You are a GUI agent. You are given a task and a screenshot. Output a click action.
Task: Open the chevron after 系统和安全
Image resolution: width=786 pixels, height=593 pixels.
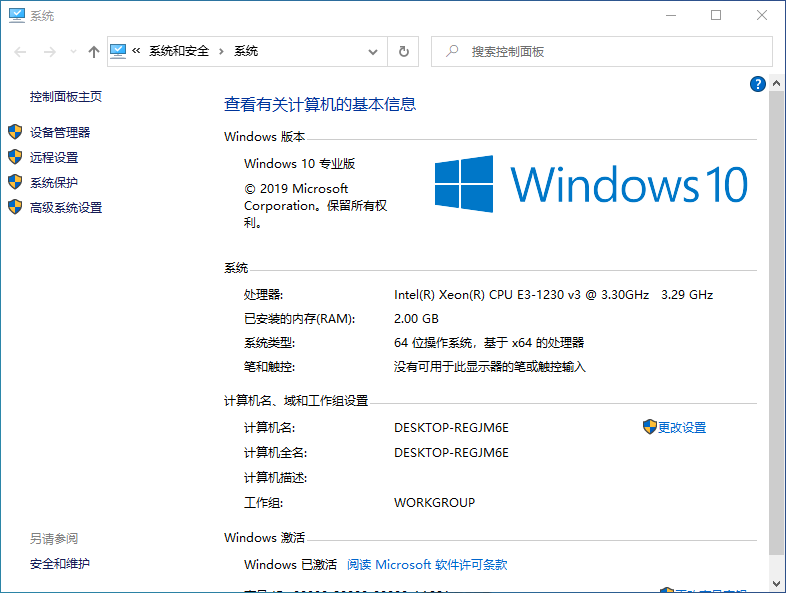click(x=221, y=51)
